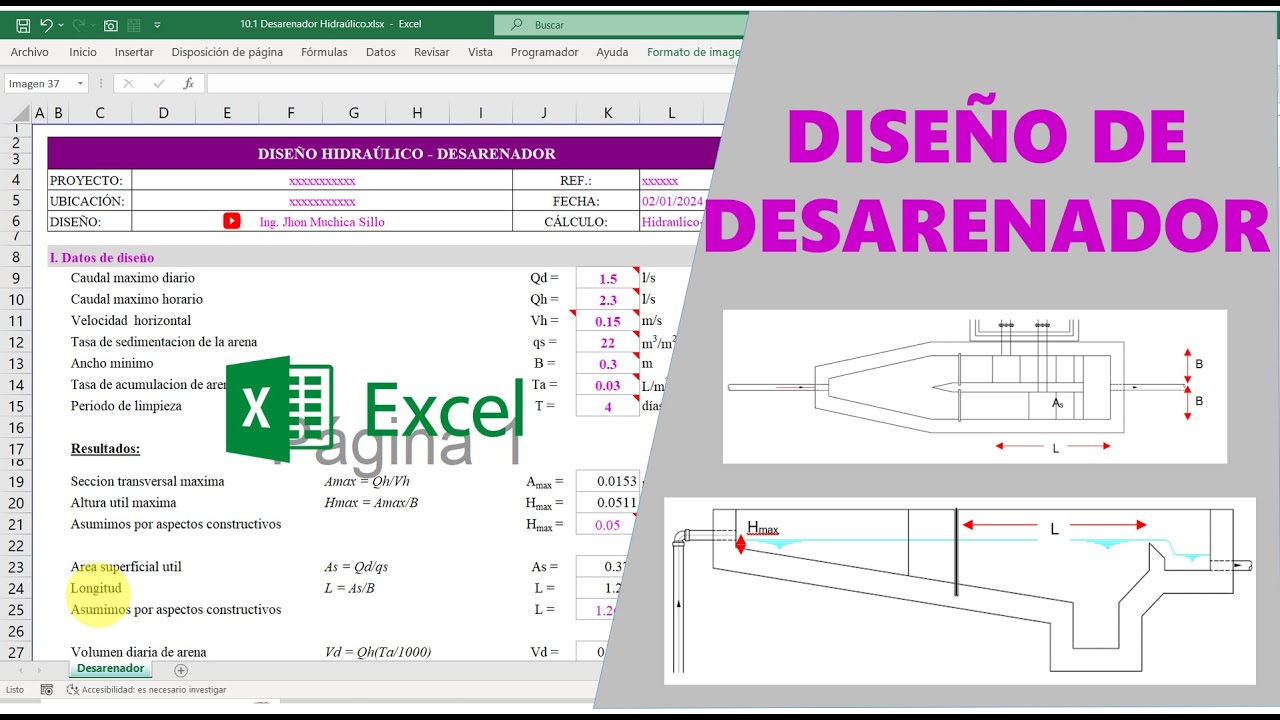Click the camera icon in the Quick Access Toolbar
This screenshot has height=720, width=1280.
[x=110, y=24]
